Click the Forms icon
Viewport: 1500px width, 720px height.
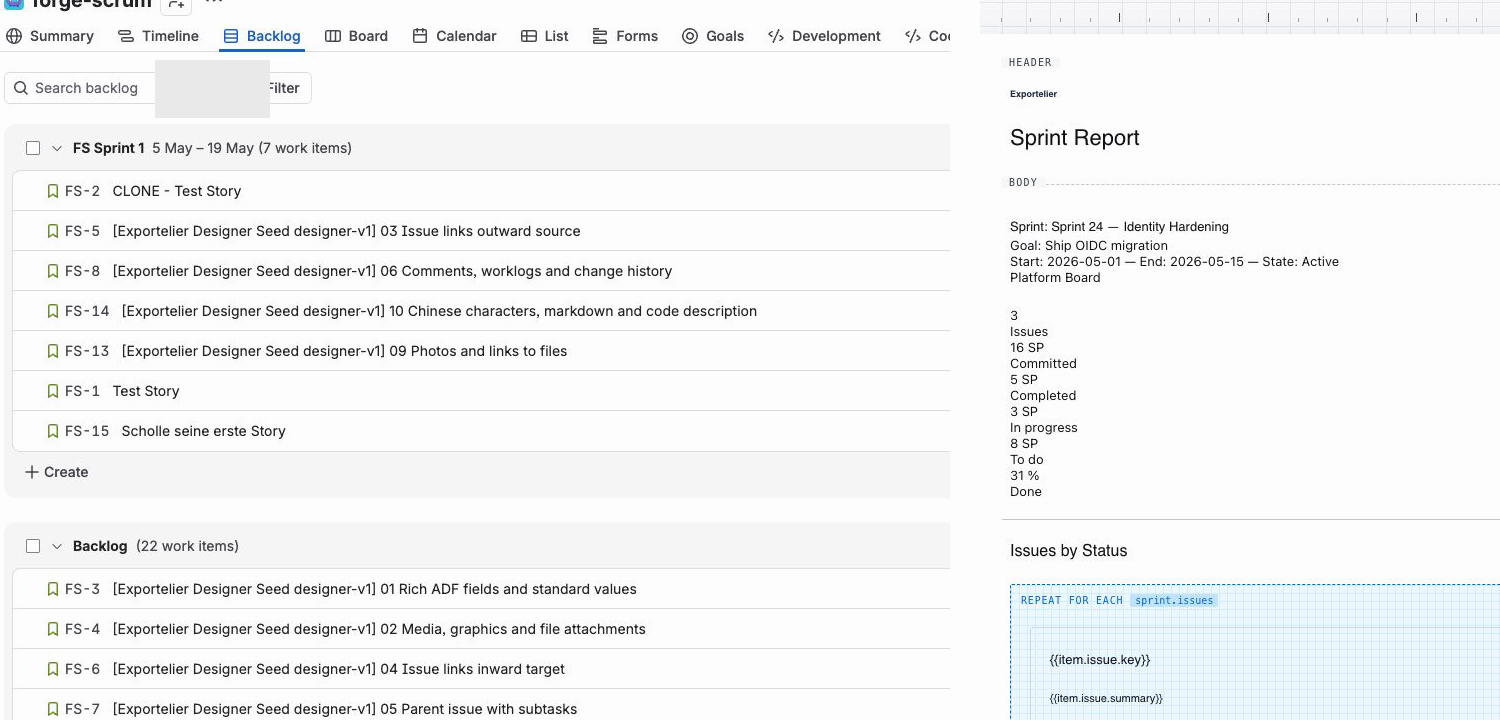coord(600,36)
